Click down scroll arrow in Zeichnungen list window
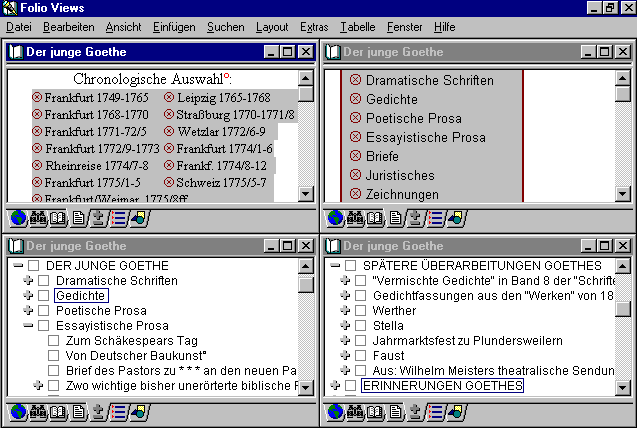This screenshot has height=428, width=637. [622, 194]
